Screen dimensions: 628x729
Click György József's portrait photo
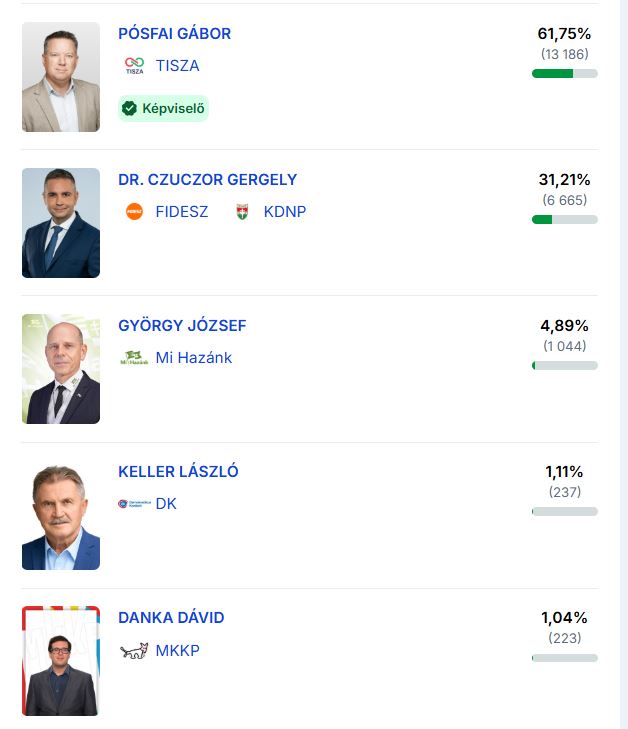[61, 369]
